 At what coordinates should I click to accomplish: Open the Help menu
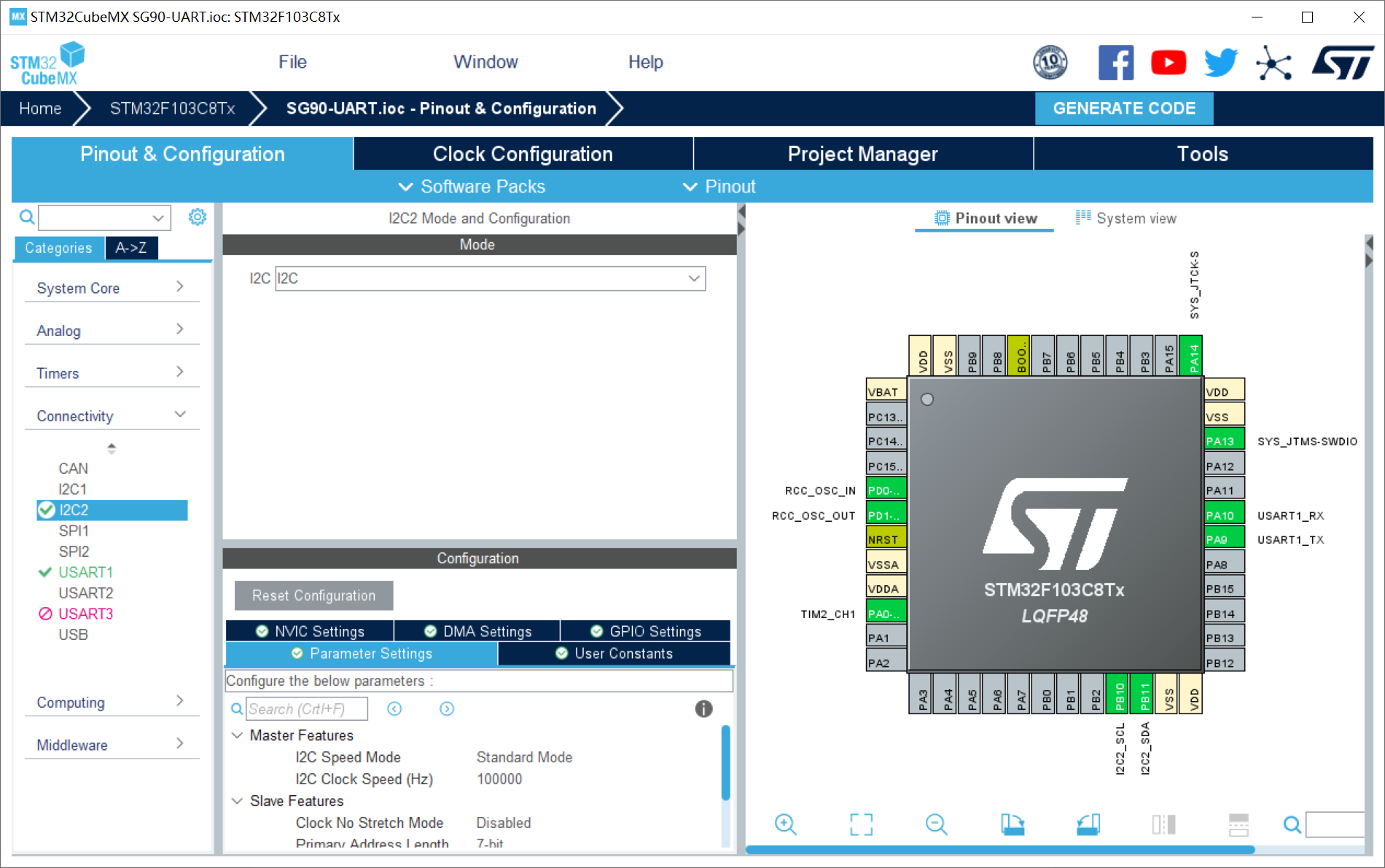(645, 62)
